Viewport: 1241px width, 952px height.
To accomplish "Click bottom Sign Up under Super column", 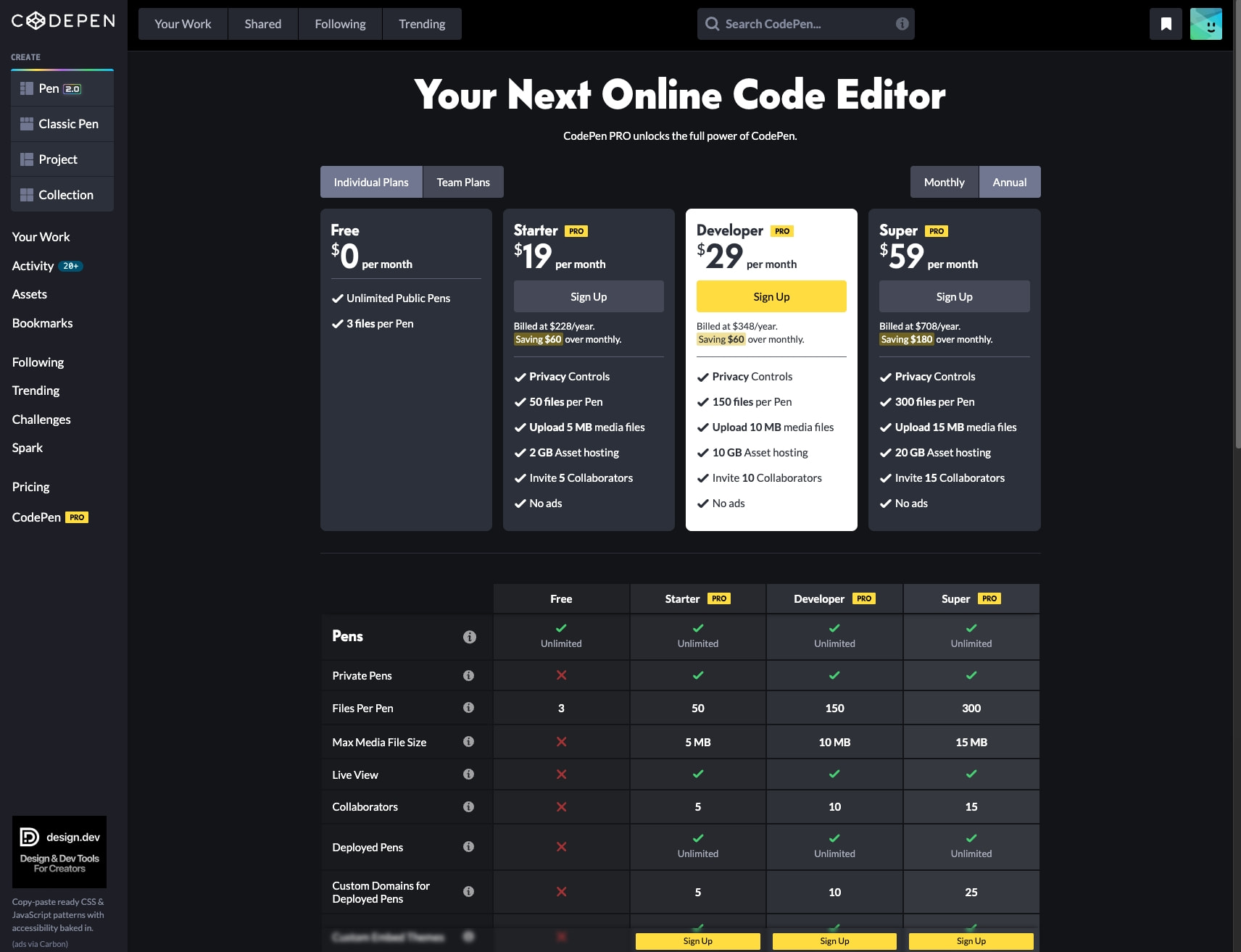I will [971, 941].
